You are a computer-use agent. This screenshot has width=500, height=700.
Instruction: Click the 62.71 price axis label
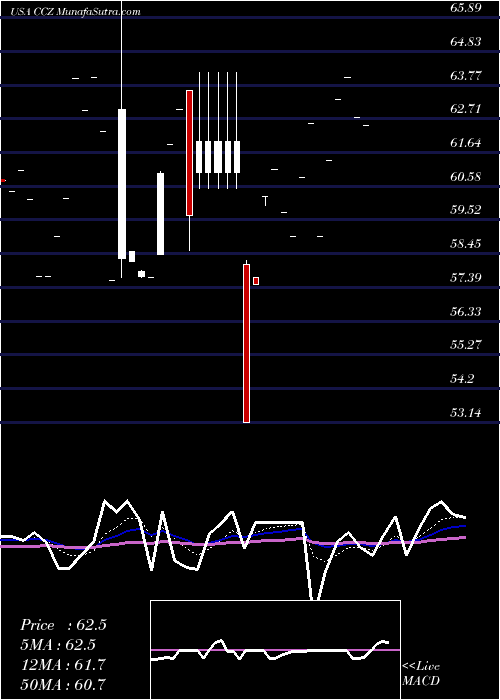pyautogui.click(x=466, y=109)
